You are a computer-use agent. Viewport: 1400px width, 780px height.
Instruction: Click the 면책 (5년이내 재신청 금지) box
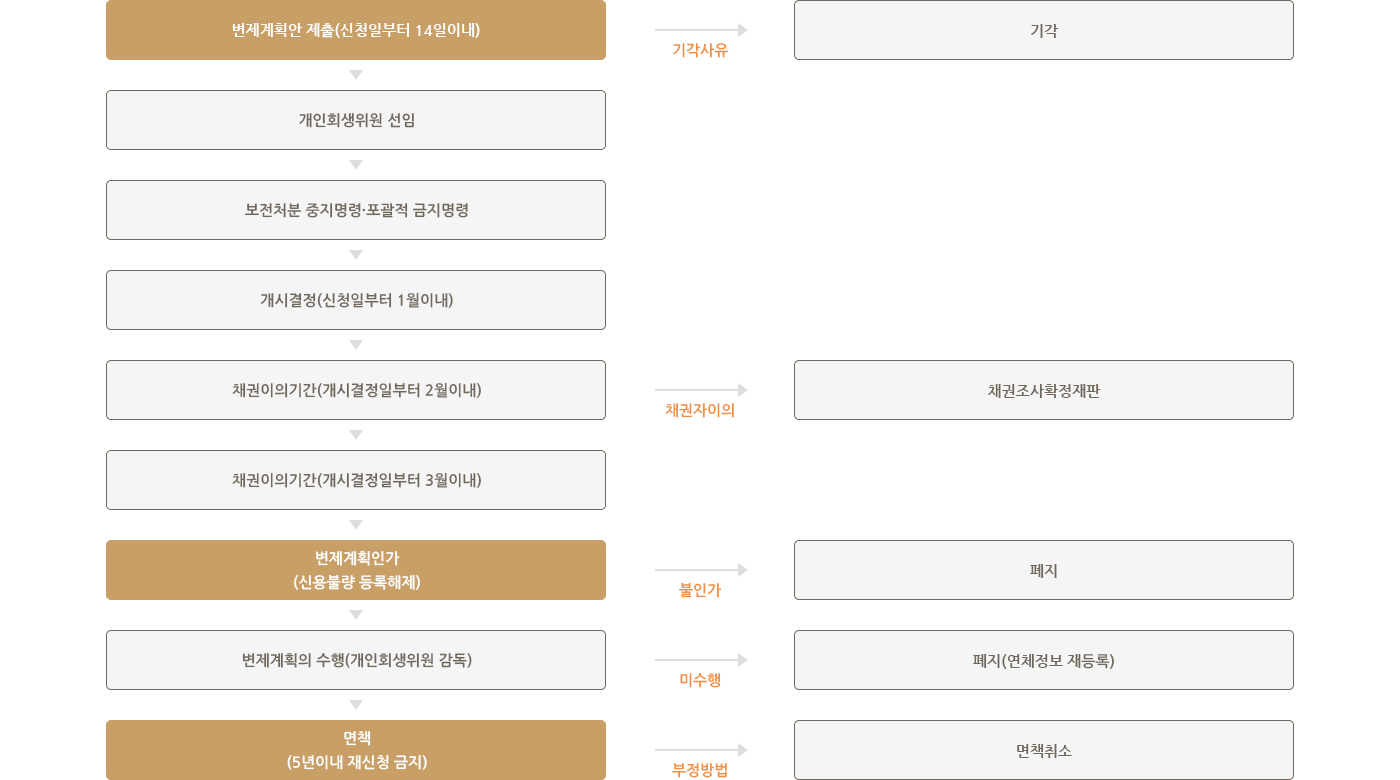tap(356, 750)
